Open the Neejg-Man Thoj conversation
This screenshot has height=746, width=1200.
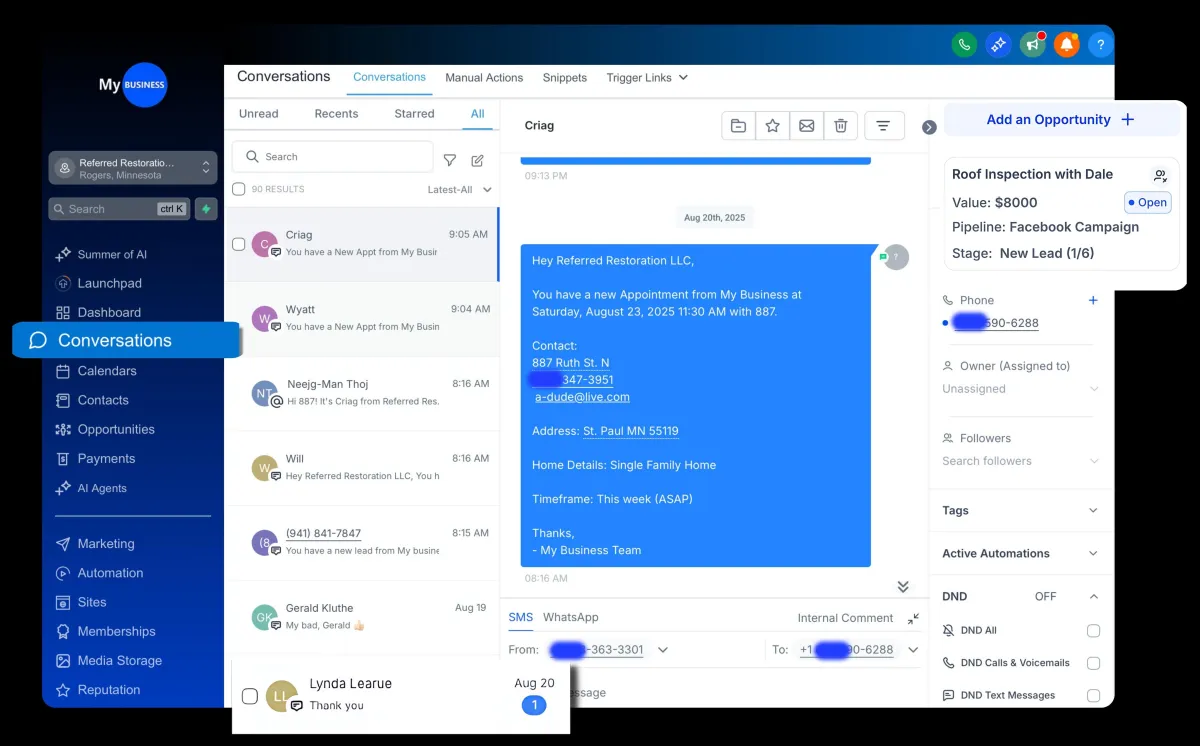362,393
